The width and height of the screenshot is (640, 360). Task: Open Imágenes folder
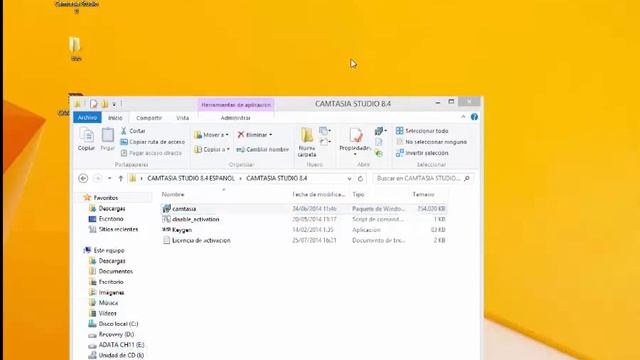click(x=111, y=293)
